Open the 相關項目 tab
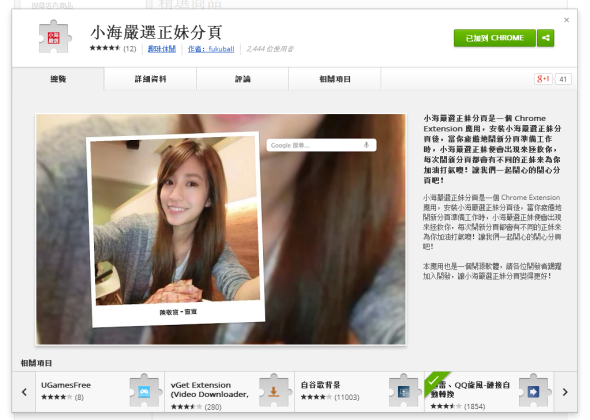The height and width of the screenshot is (420, 590). pyautogui.click(x=335, y=79)
